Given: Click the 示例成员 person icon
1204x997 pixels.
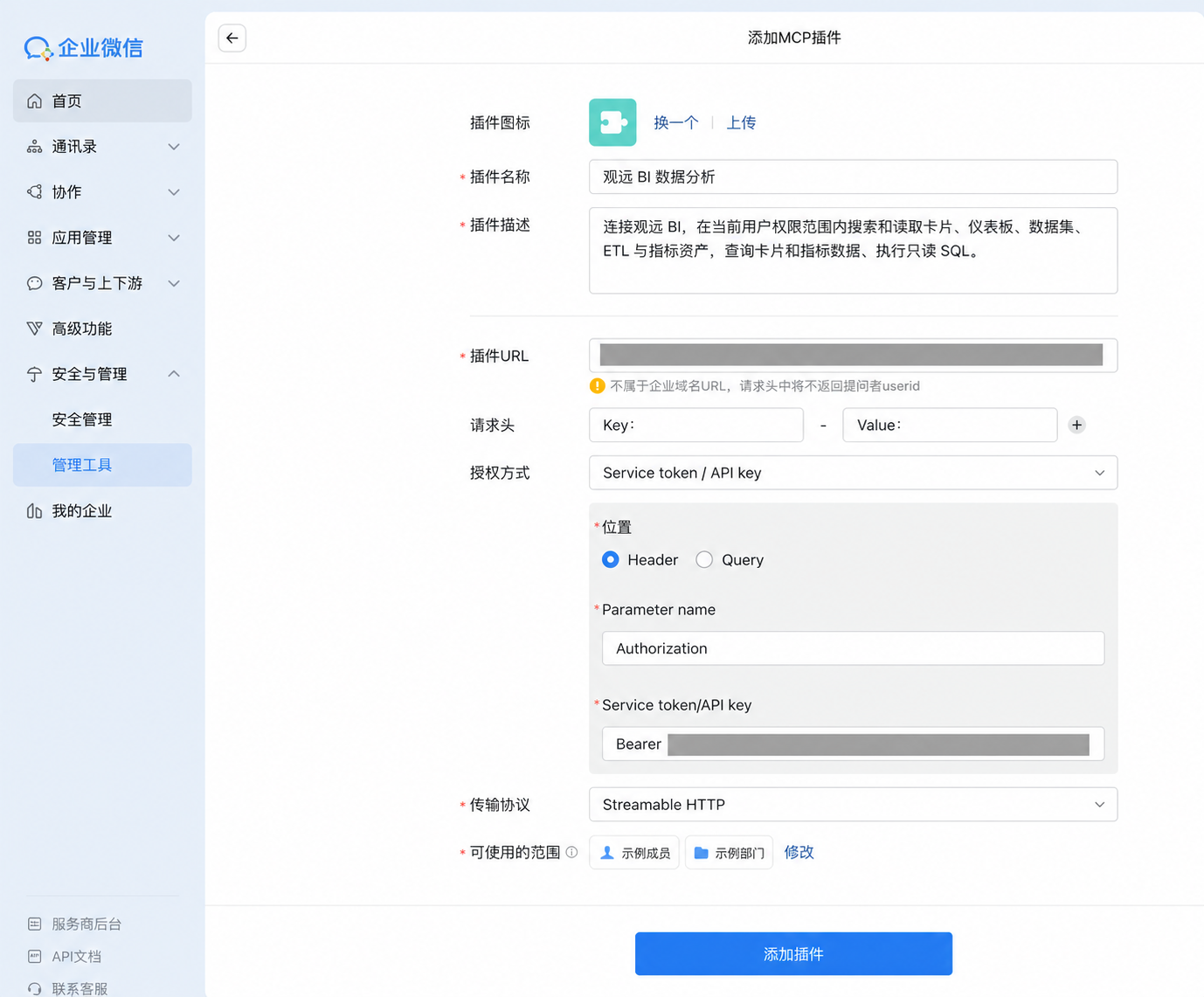Looking at the screenshot, I should 607,853.
